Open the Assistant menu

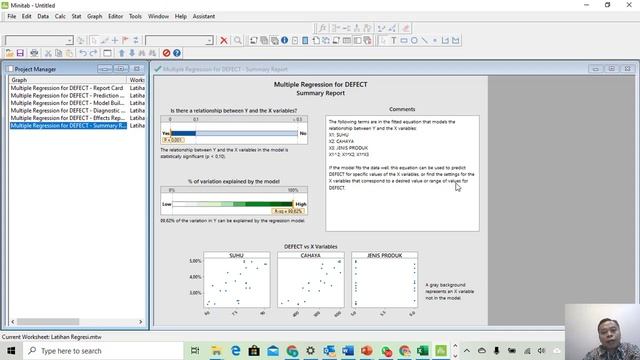[204, 16]
